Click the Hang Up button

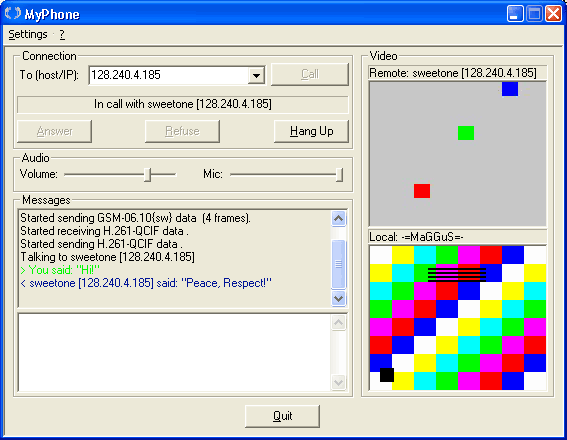tap(311, 131)
